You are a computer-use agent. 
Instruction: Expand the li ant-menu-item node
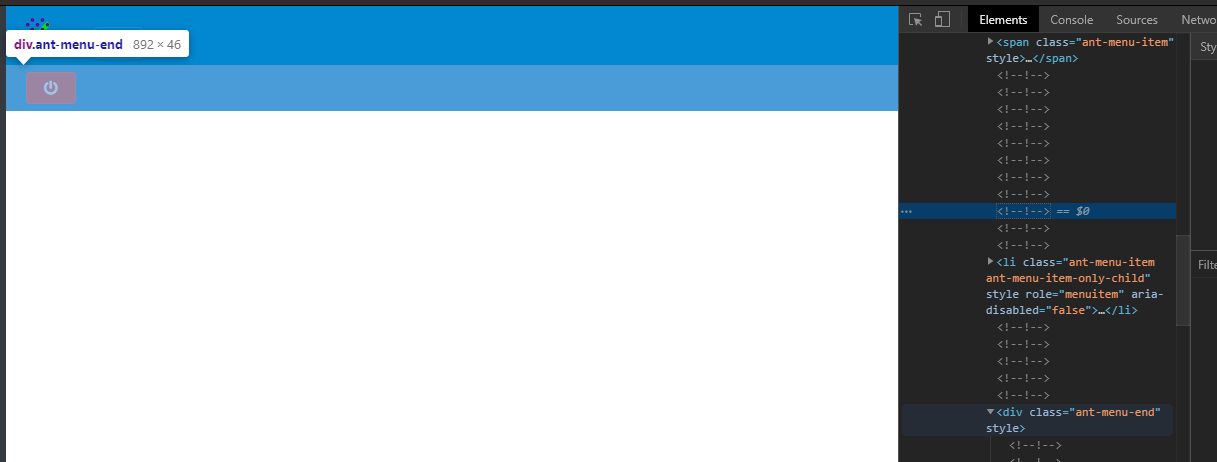click(x=991, y=261)
